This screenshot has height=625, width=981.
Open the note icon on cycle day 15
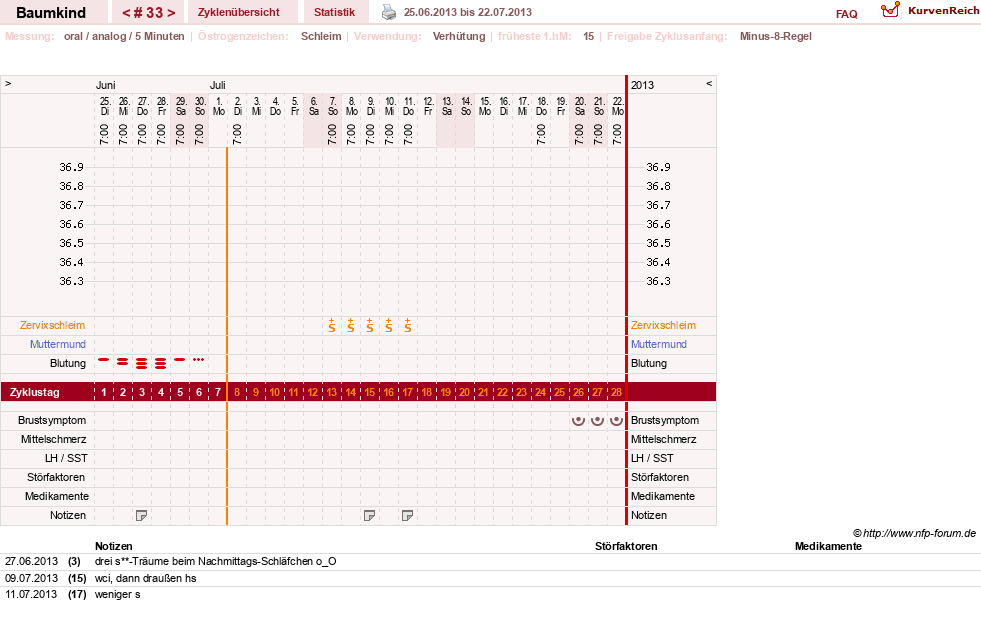(369, 516)
